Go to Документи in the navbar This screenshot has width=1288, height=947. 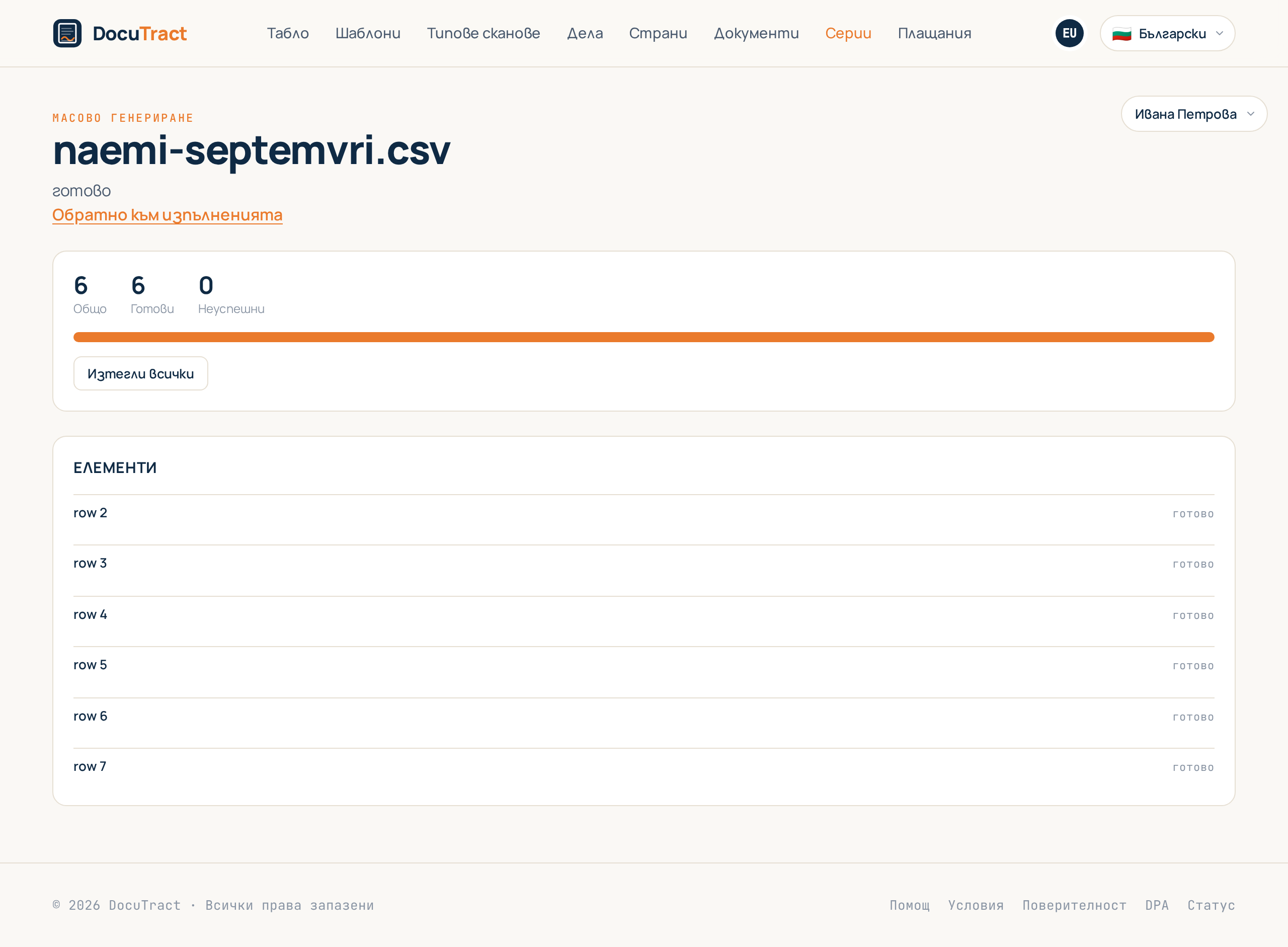click(x=756, y=33)
